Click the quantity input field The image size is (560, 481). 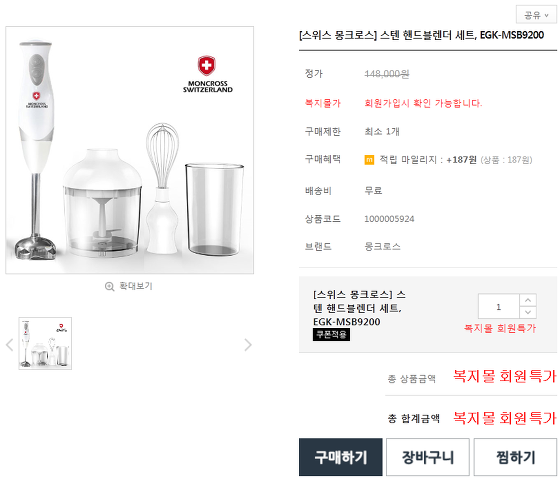click(x=499, y=306)
